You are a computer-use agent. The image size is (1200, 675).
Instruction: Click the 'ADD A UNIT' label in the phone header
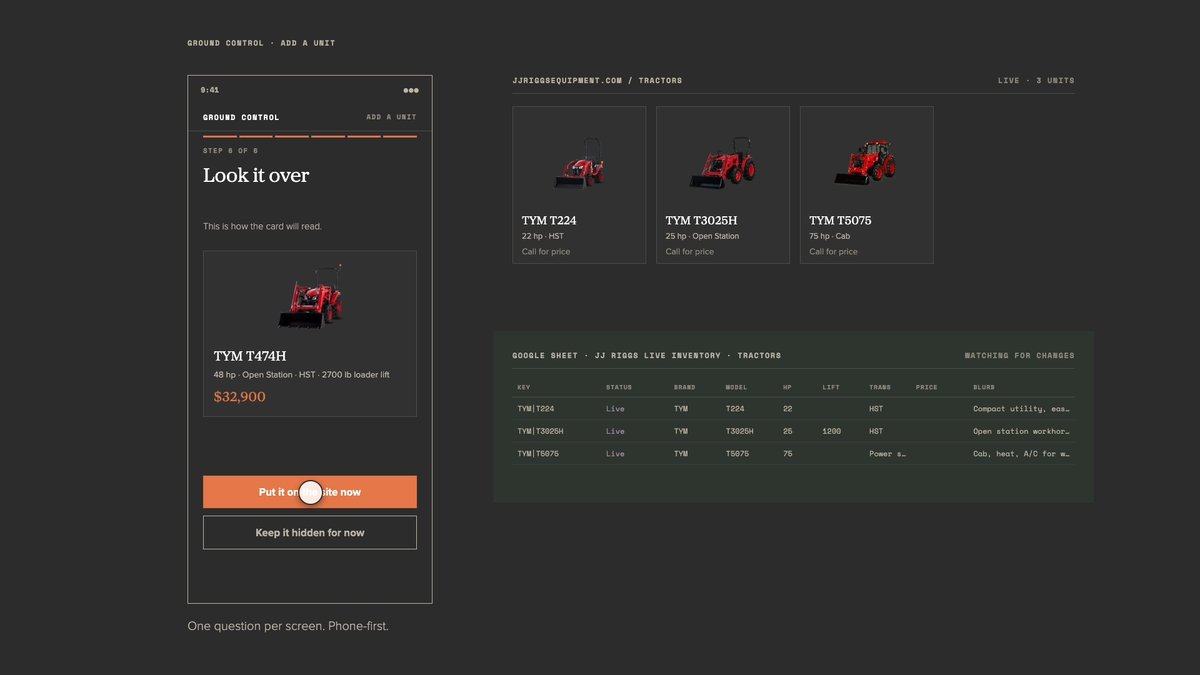(x=391, y=117)
